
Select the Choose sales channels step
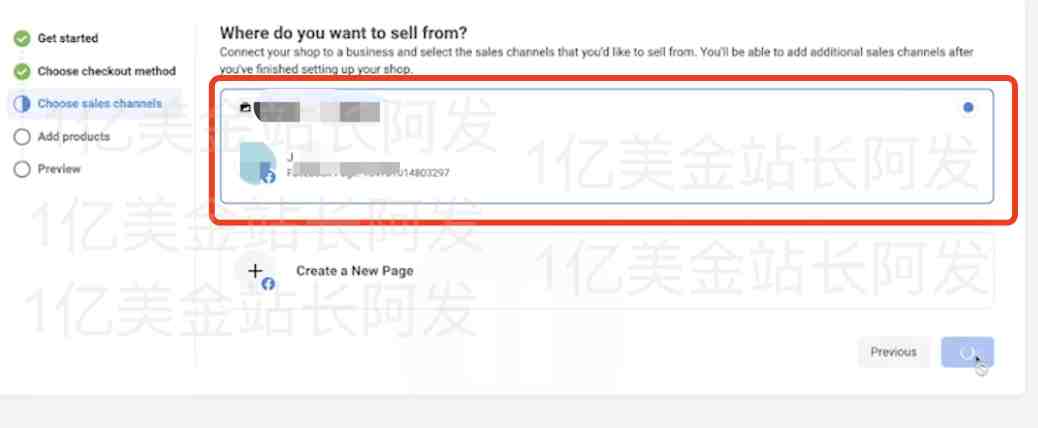click(99, 103)
